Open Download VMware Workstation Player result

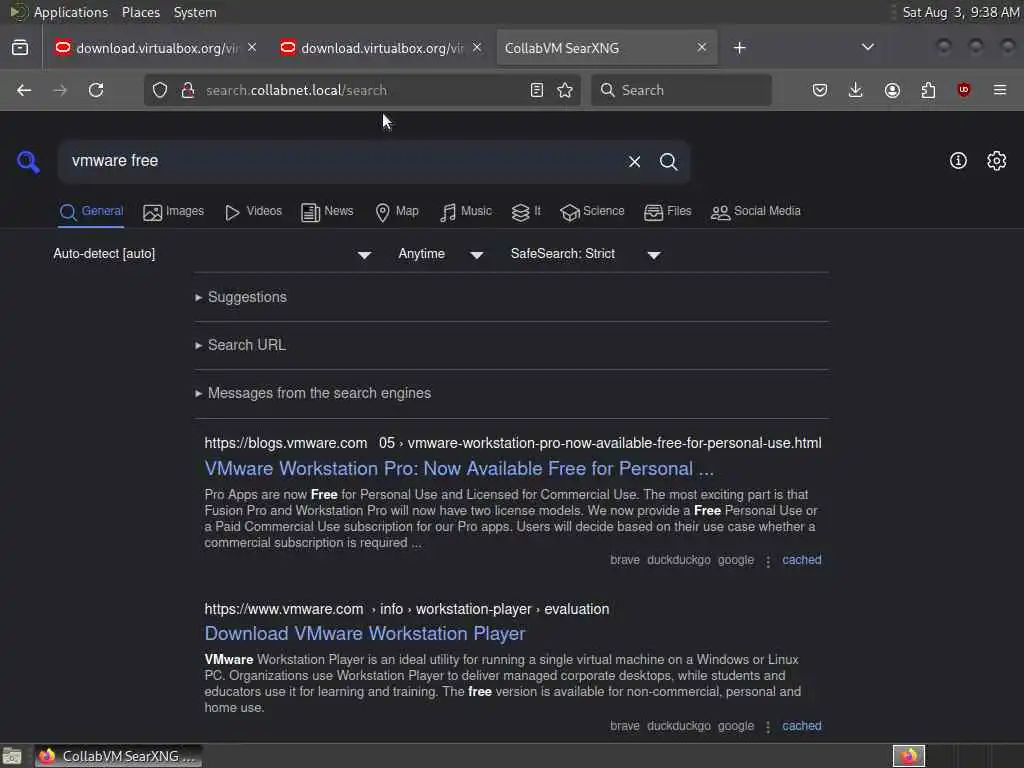[365, 633]
